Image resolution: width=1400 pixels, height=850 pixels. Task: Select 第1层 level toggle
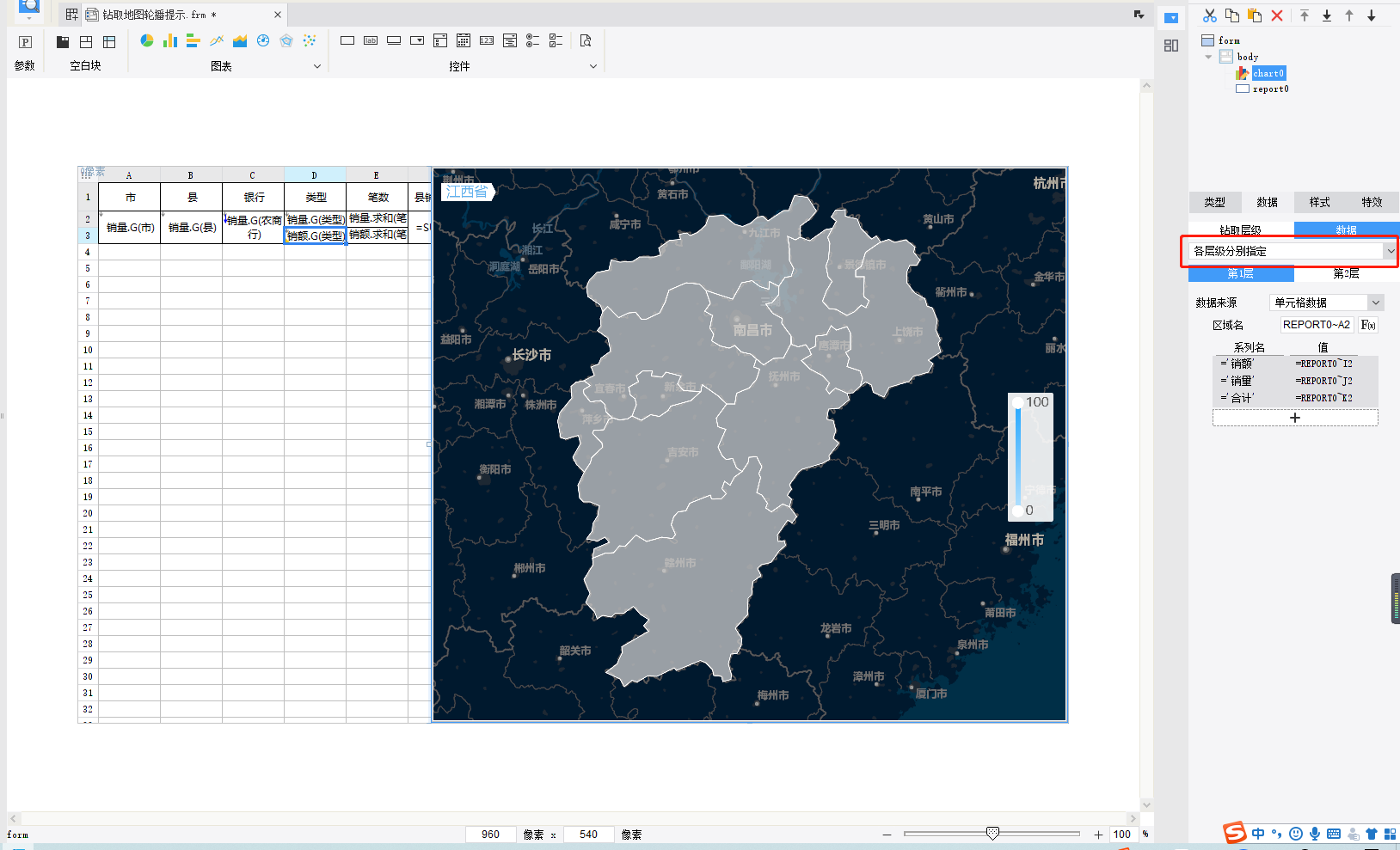(x=1240, y=273)
